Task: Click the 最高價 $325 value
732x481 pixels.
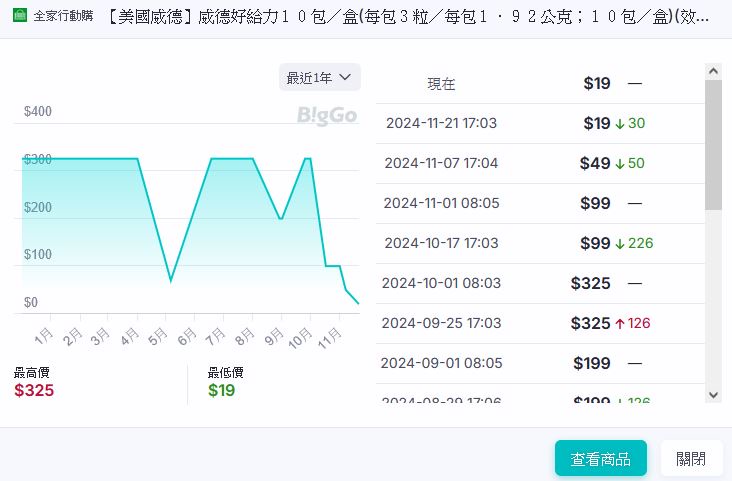Action: point(34,390)
